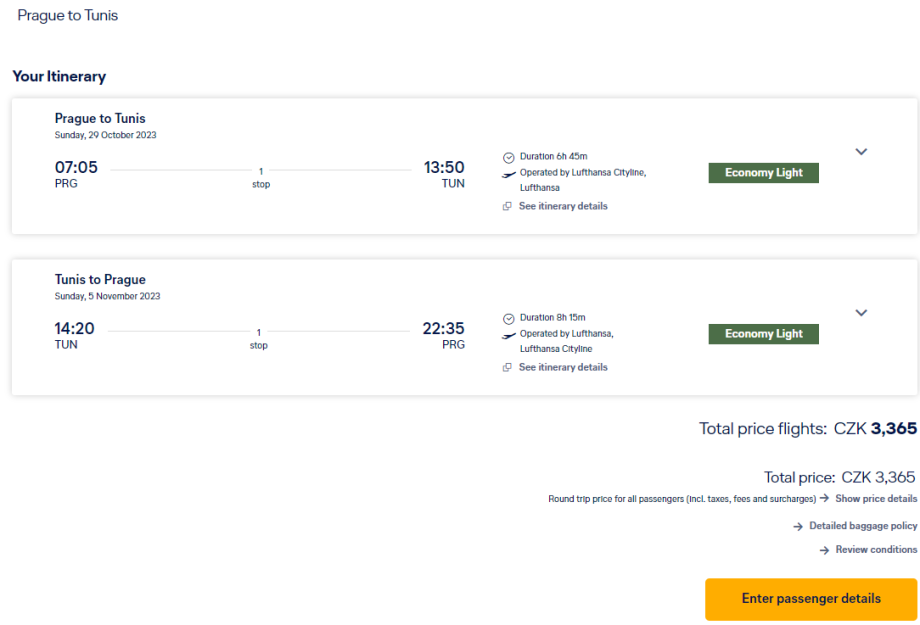Click the clock icon beside Duration 8h 15m
920x625 pixels.
pyautogui.click(x=508, y=318)
